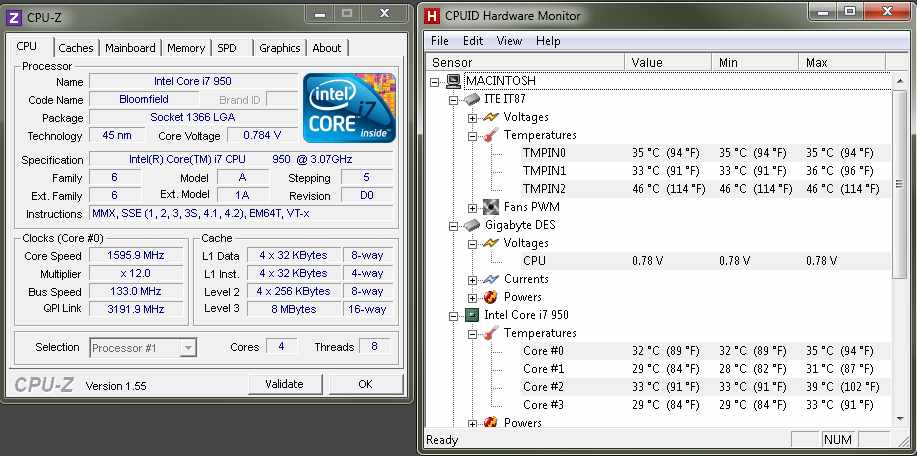Open the File menu in Hardware Monitor
The image size is (917, 456).
pyautogui.click(x=440, y=41)
